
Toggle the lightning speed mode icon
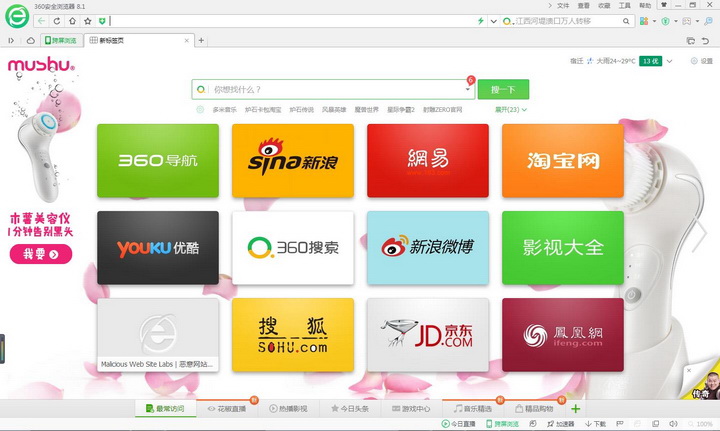pos(481,21)
